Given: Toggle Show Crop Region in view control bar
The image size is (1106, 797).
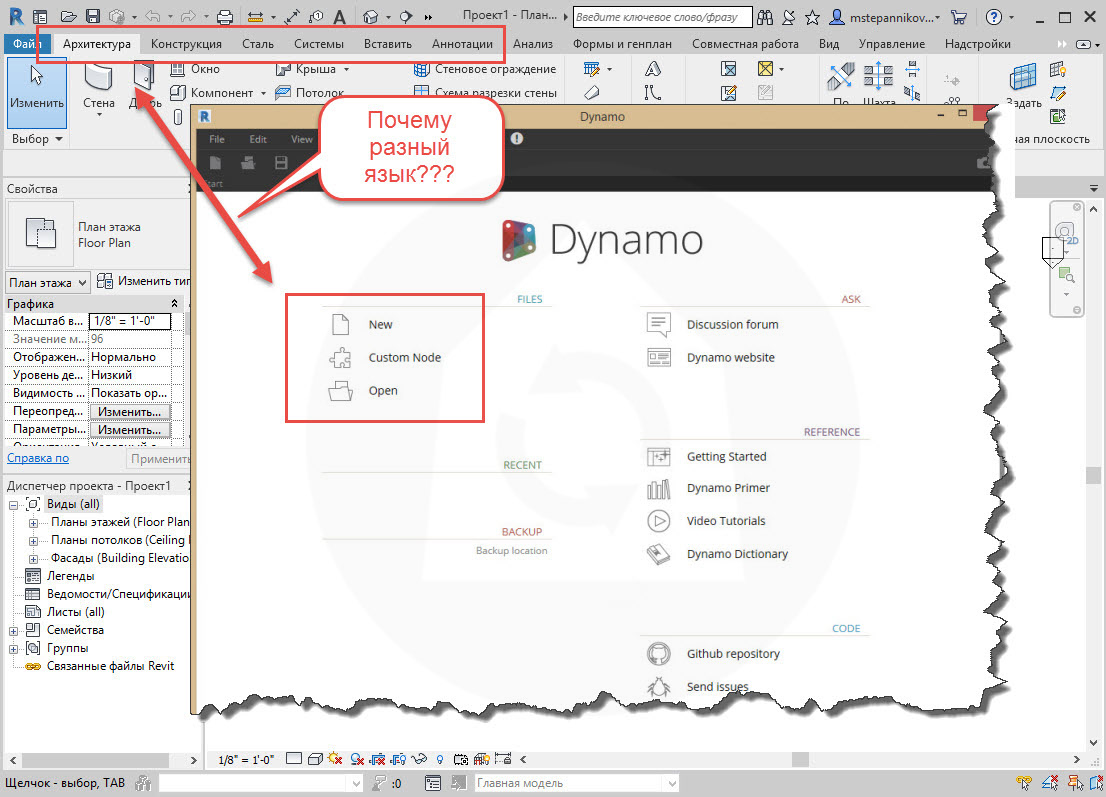Looking at the screenshot, I should point(399,759).
